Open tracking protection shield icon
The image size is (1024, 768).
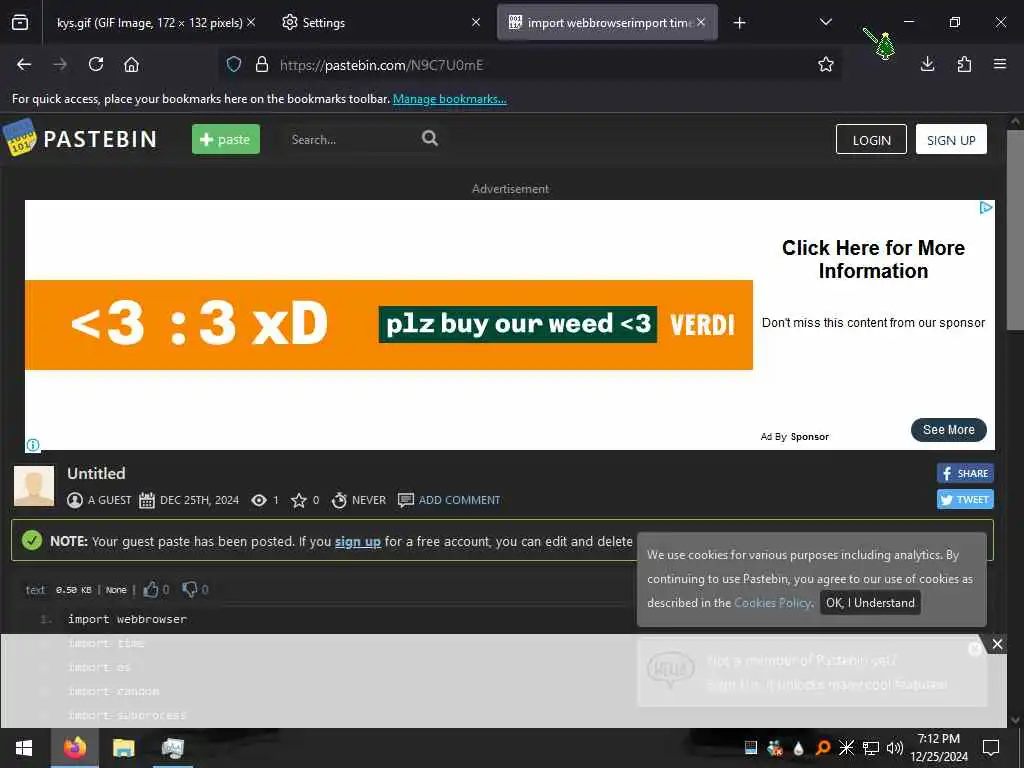[x=234, y=65]
